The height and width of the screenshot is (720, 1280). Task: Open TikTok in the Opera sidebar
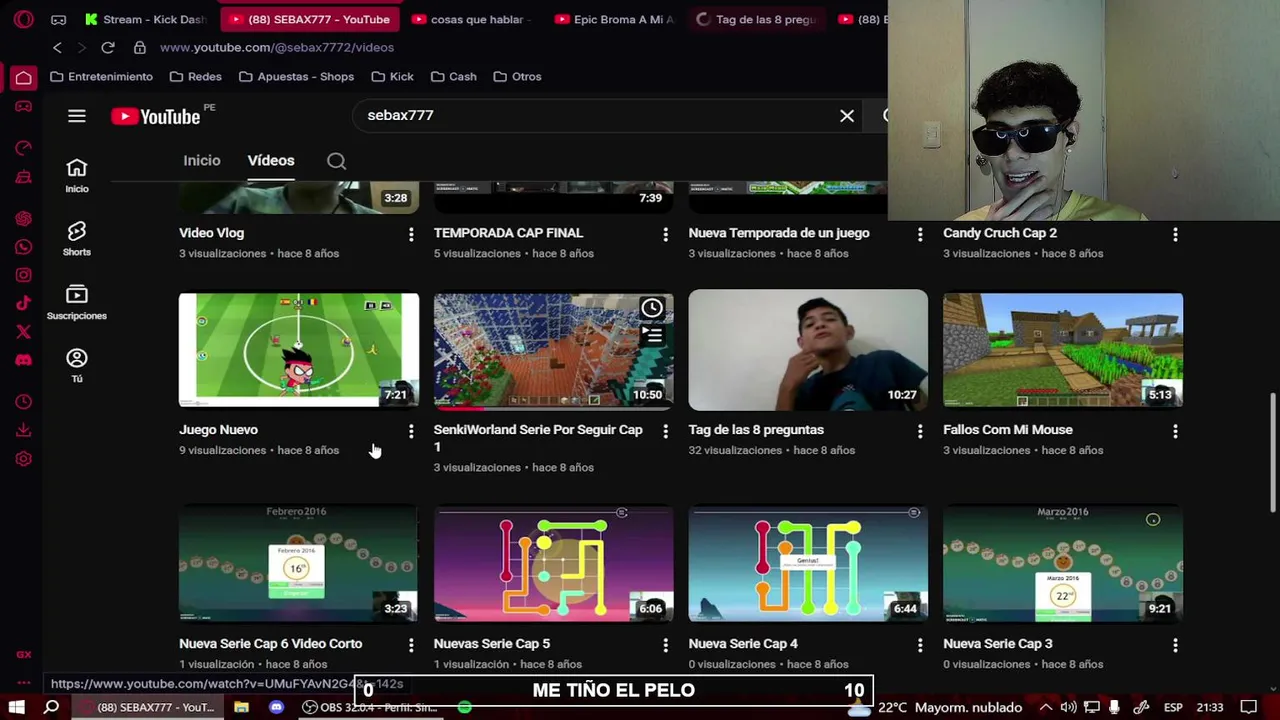click(23, 303)
